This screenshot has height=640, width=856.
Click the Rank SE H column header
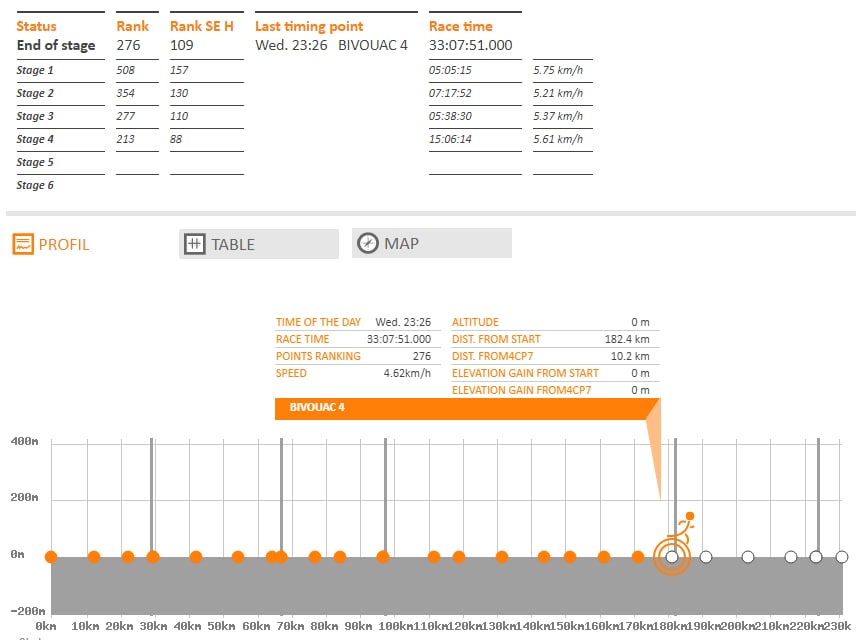(x=202, y=26)
